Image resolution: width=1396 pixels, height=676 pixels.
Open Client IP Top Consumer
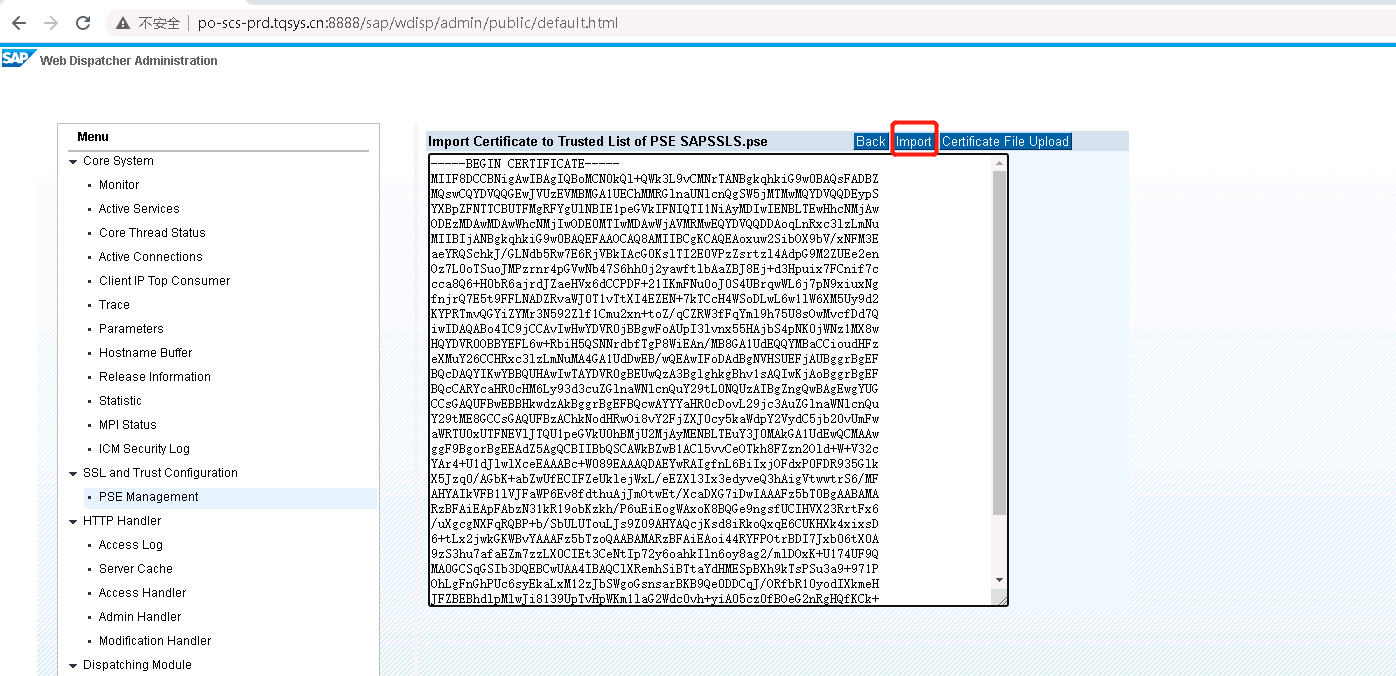tap(164, 281)
